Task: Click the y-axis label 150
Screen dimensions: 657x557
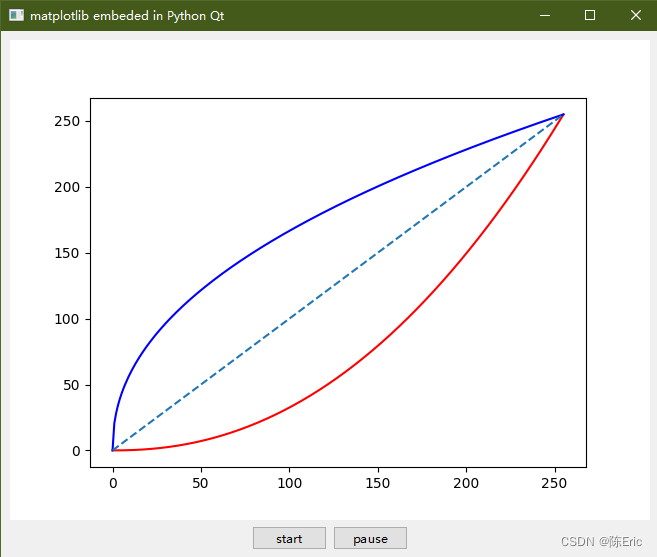Action: pyautogui.click(x=67, y=254)
